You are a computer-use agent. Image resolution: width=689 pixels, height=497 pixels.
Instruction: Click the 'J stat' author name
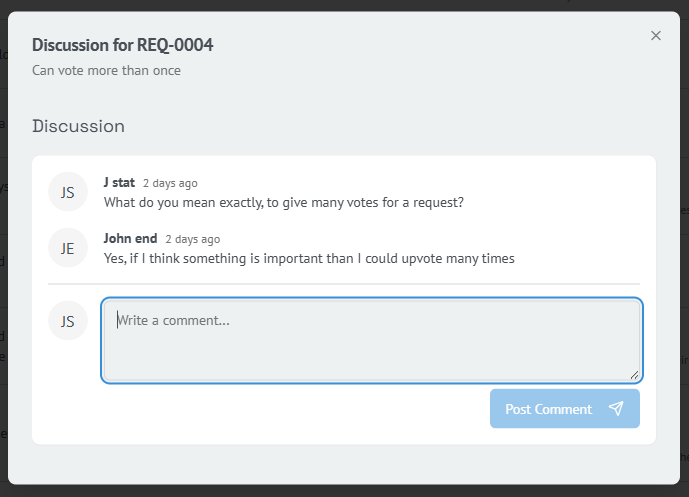tap(119, 183)
